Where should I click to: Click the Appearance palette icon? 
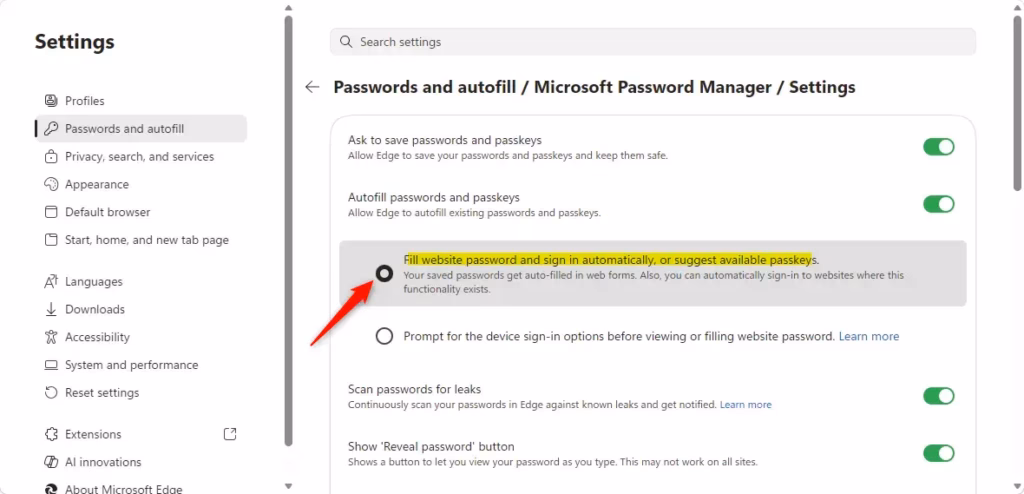point(52,185)
